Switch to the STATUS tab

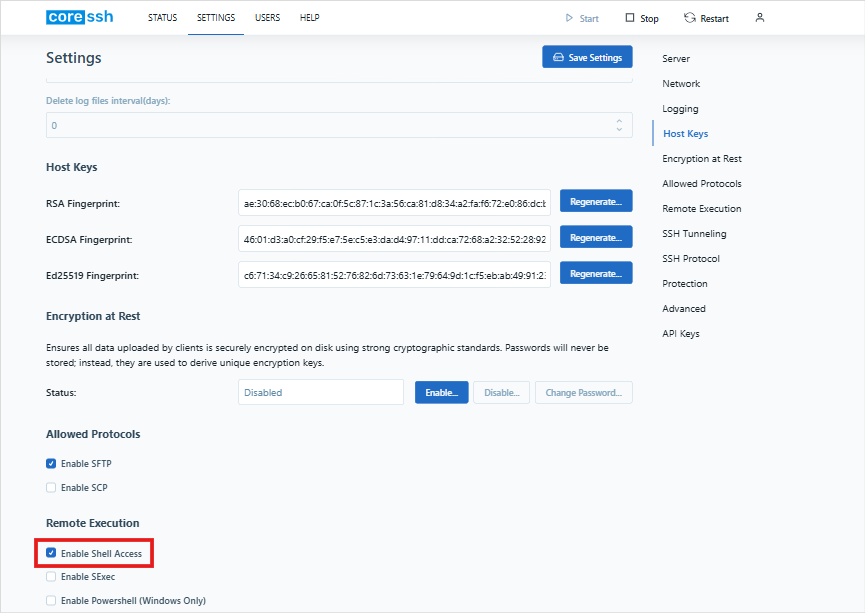click(162, 17)
